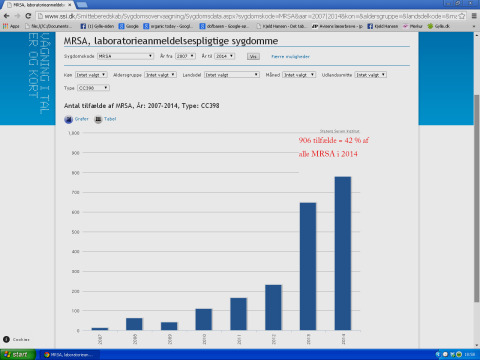Open the Sygdomskode MRSA dropdown
The height and width of the screenshot is (360, 480).
click(x=125, y=56)
